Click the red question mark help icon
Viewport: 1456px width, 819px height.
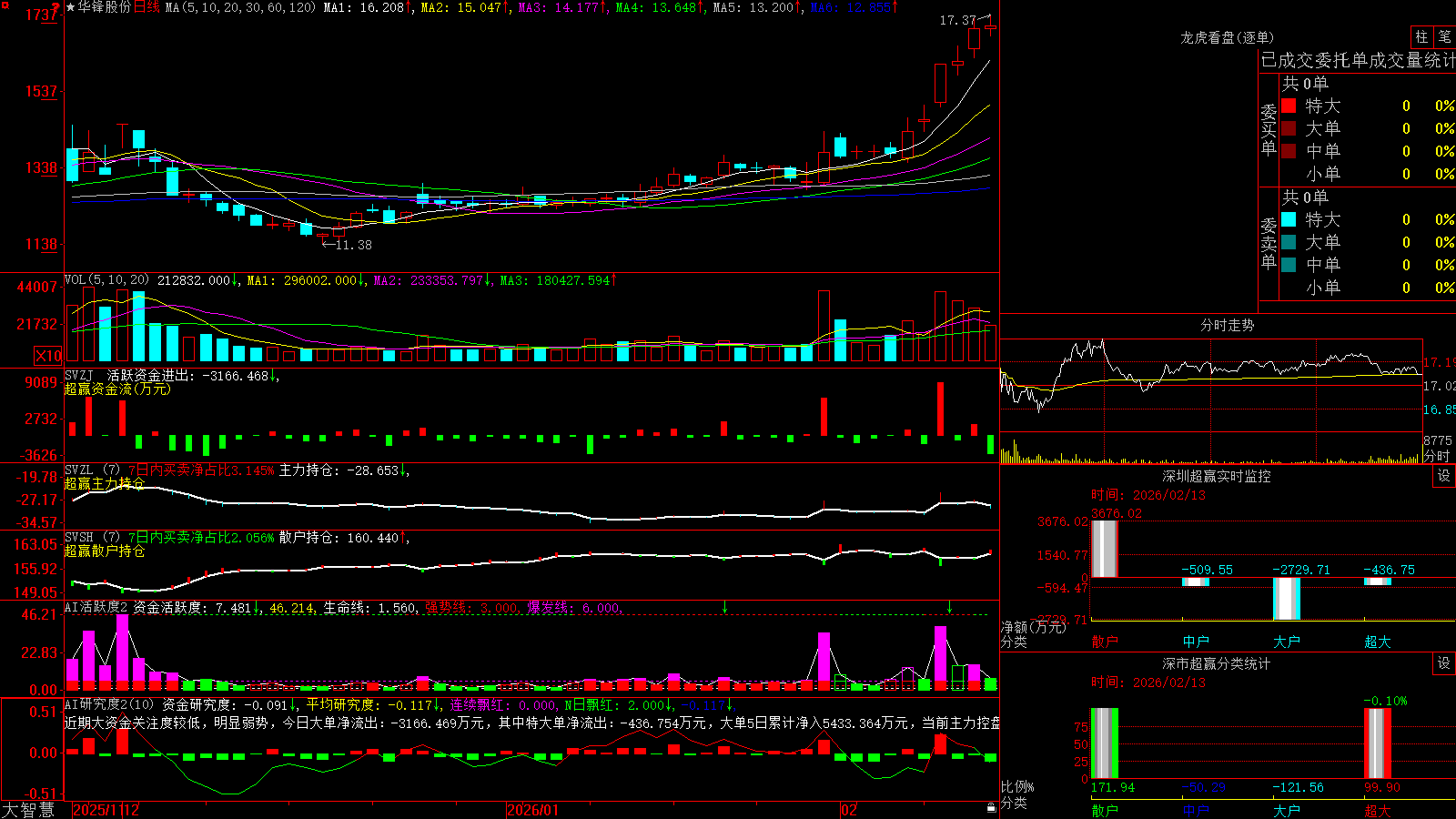click(x=56, y=7)
